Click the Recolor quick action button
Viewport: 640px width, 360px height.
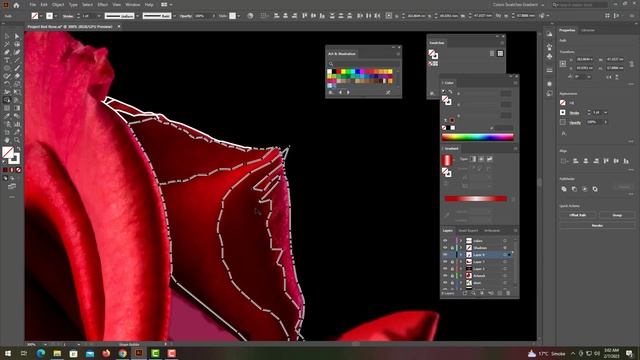598,225
